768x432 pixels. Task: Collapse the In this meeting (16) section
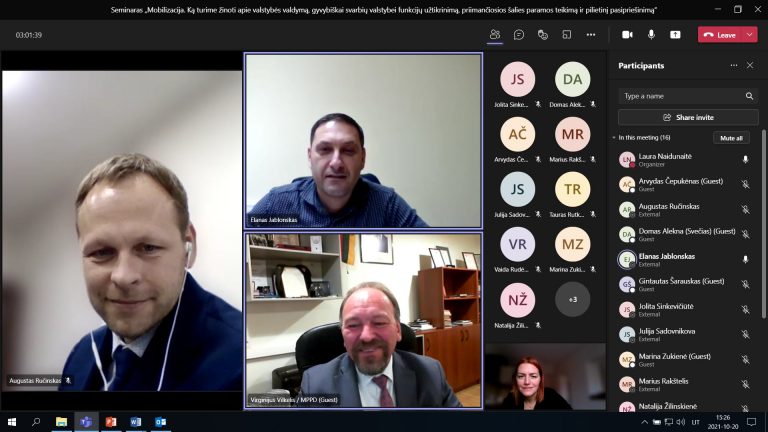pyautogui.click(x=614, y=138)
